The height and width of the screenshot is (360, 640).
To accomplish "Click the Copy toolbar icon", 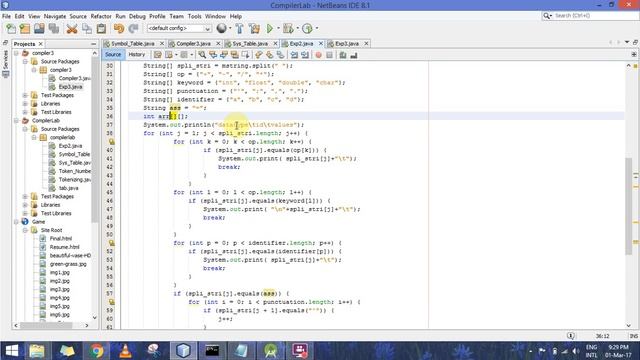I will coord(87,29).
